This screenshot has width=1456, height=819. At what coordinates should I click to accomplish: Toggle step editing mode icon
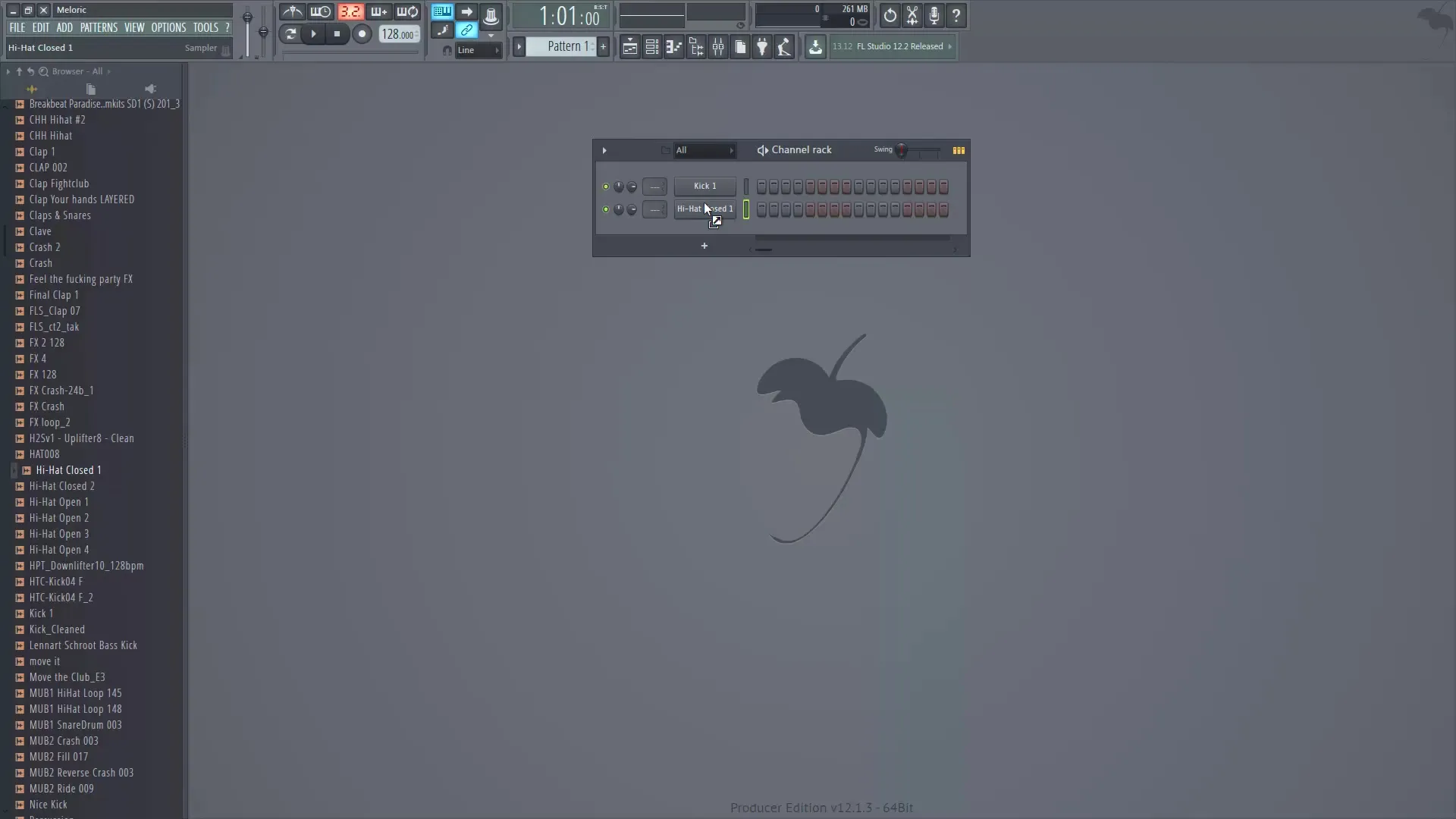(x=441, y=30)
